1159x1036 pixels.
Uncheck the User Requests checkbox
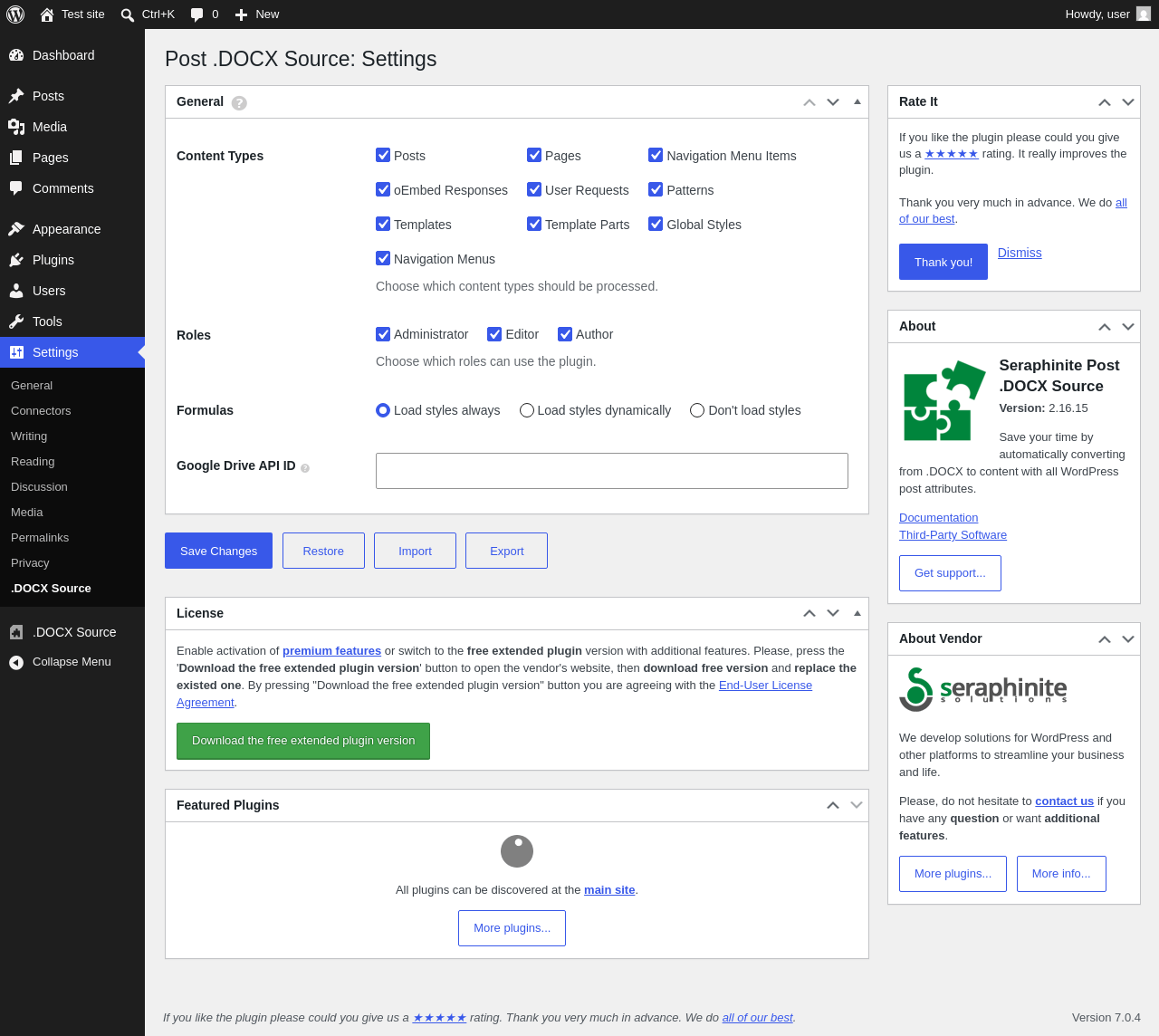pos(534,189)
